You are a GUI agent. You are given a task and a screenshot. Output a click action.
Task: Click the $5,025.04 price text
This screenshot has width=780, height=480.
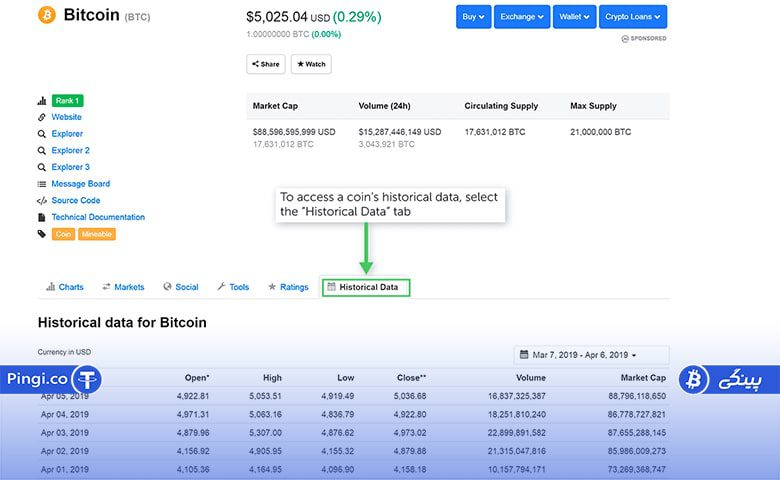[x=277, y=17]
